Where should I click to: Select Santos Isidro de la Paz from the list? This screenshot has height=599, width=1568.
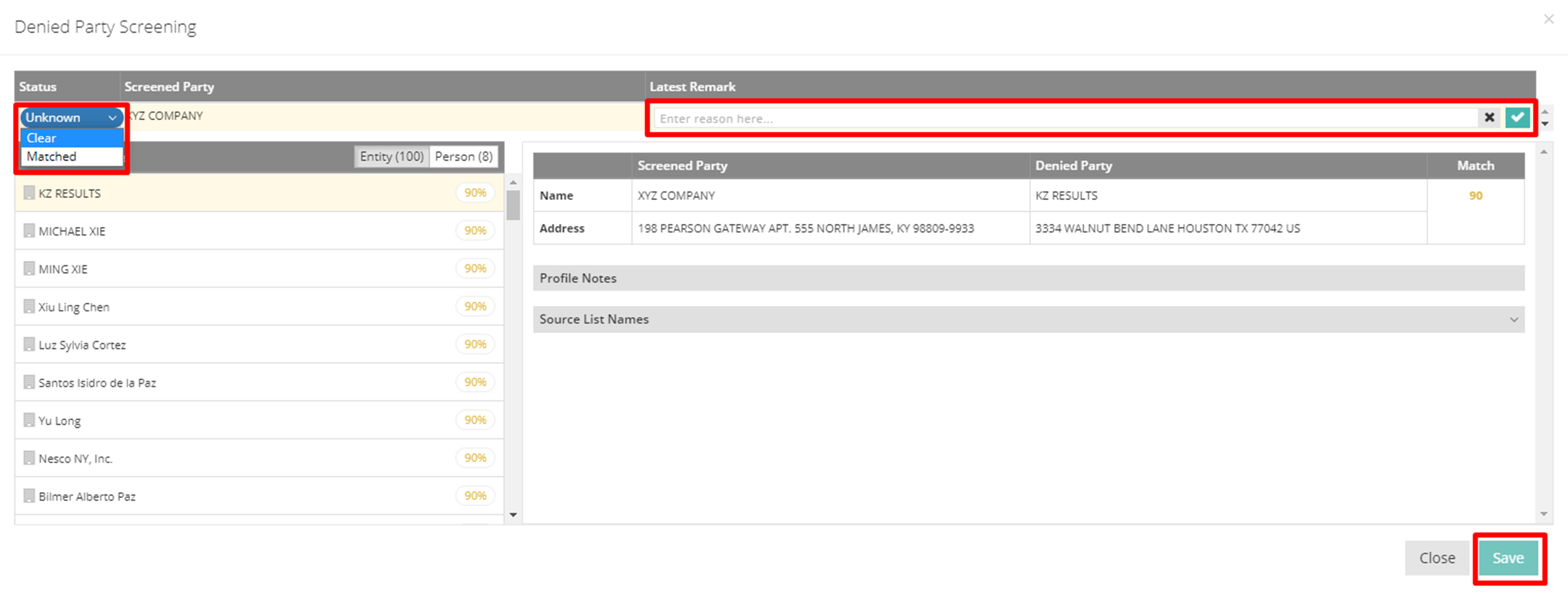[x=98, y=382]
